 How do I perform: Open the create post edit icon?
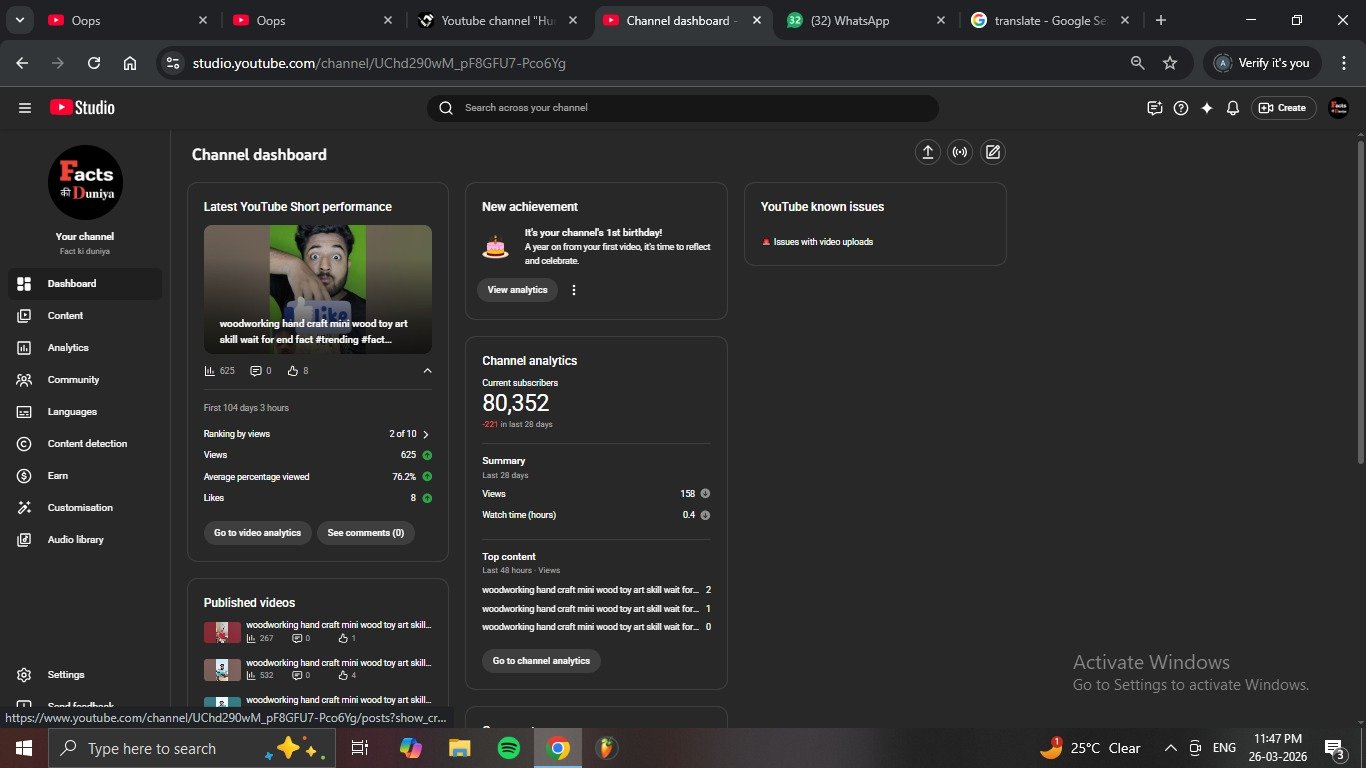point(992,152)
